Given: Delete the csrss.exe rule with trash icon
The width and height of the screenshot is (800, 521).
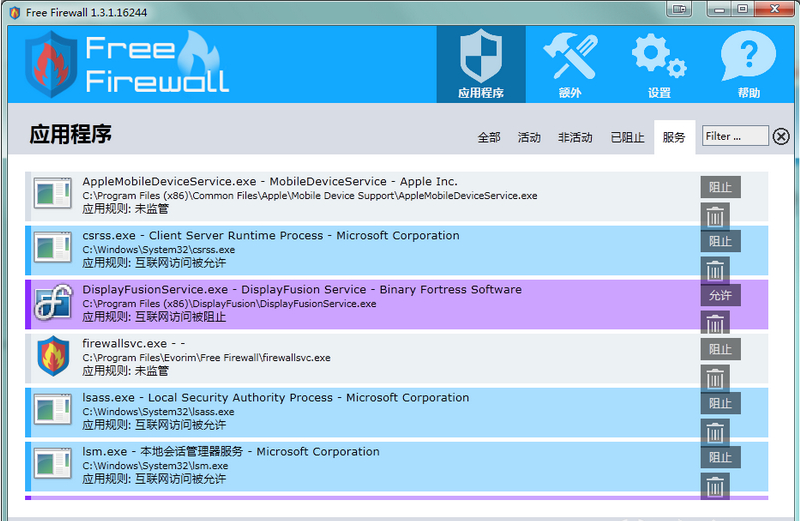Looking at the screenshot, I should tap(715, 270).
